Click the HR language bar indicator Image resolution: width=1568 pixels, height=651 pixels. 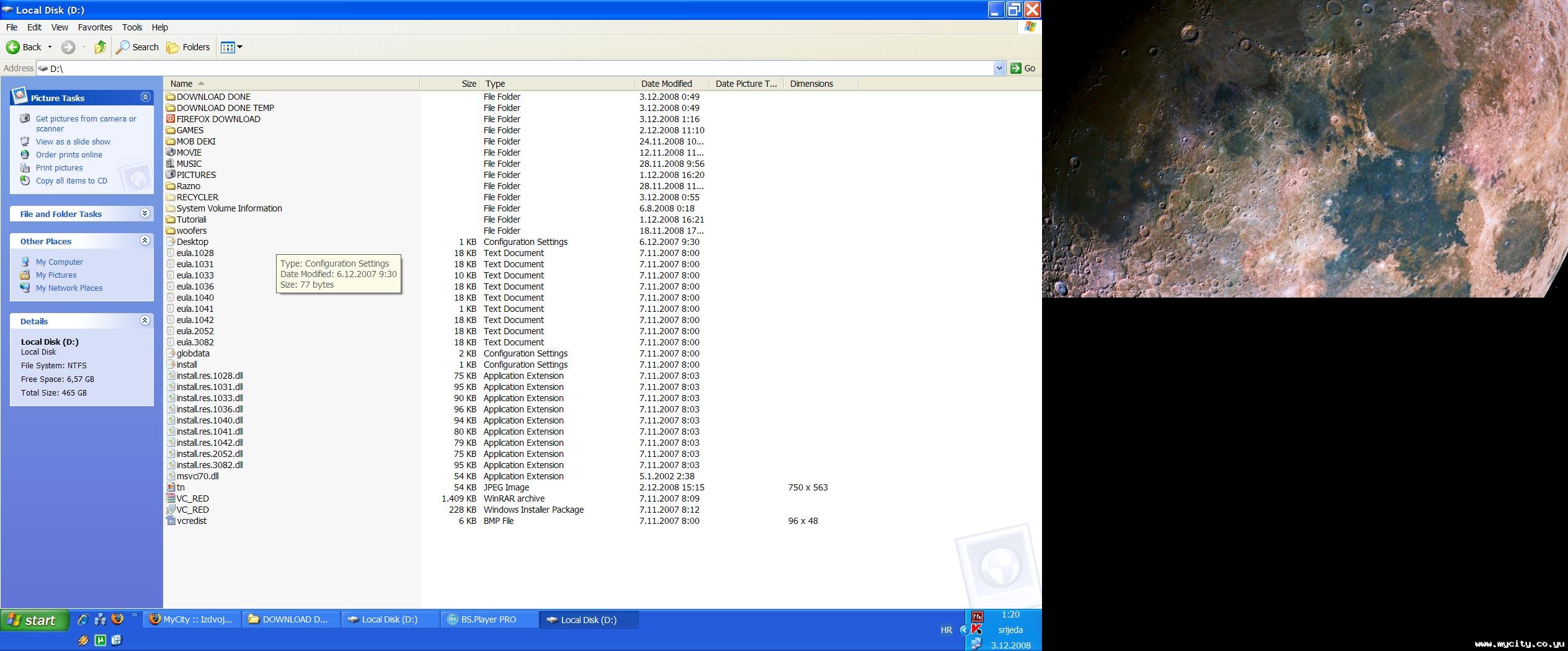tap(947, 630)
